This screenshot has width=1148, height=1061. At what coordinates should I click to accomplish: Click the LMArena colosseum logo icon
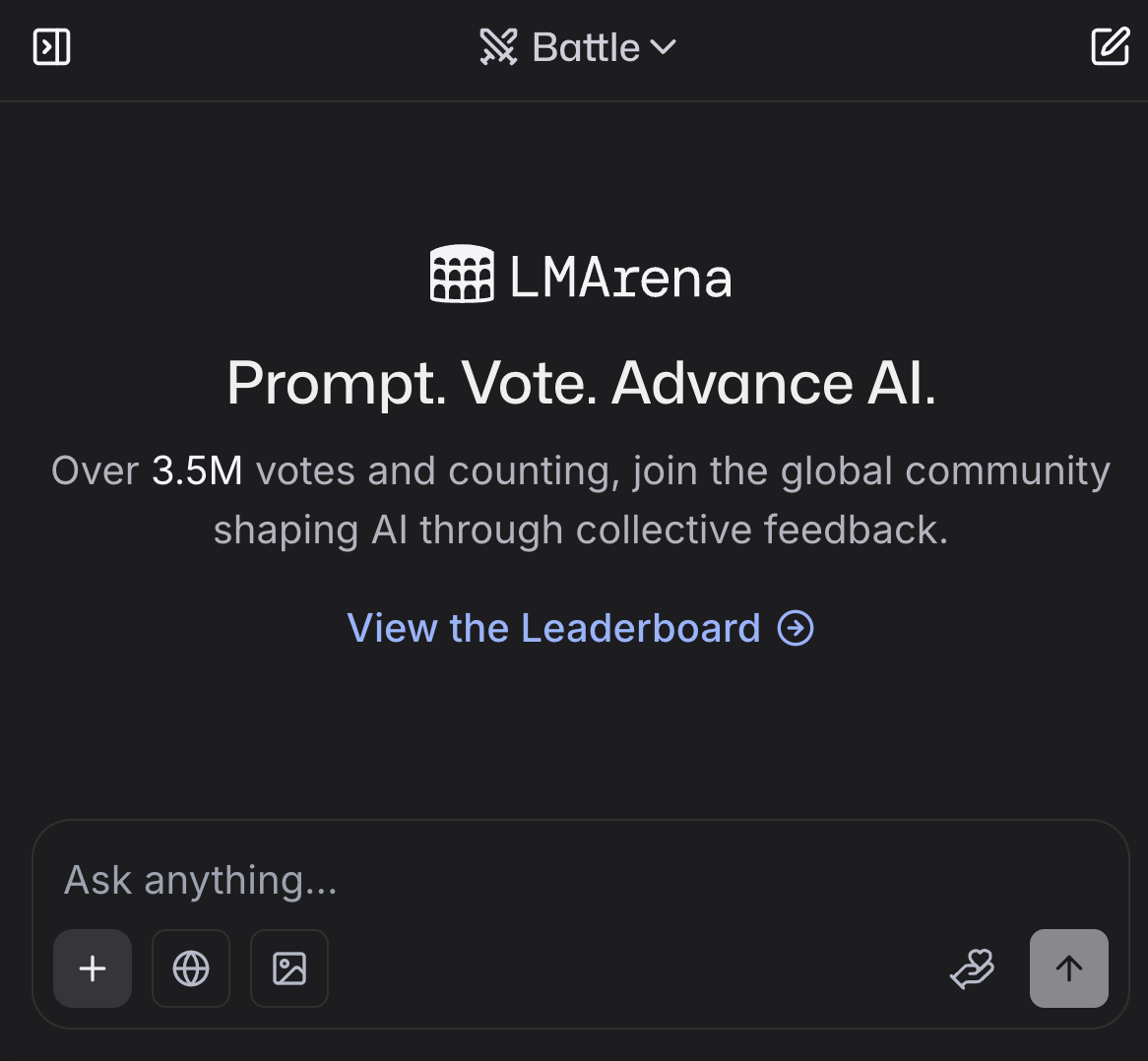462,275
